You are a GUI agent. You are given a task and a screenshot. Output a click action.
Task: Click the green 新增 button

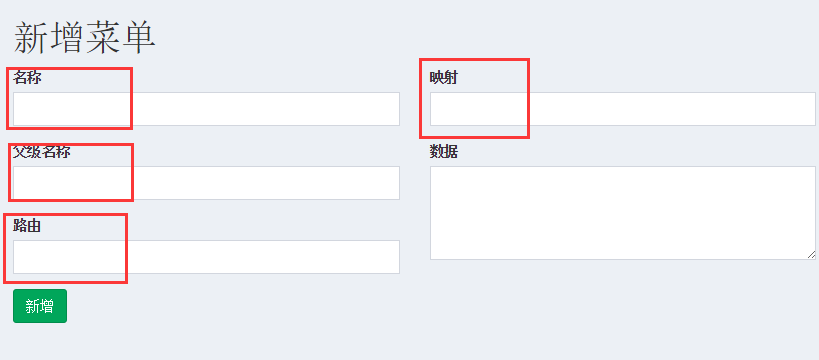point(40,306)
